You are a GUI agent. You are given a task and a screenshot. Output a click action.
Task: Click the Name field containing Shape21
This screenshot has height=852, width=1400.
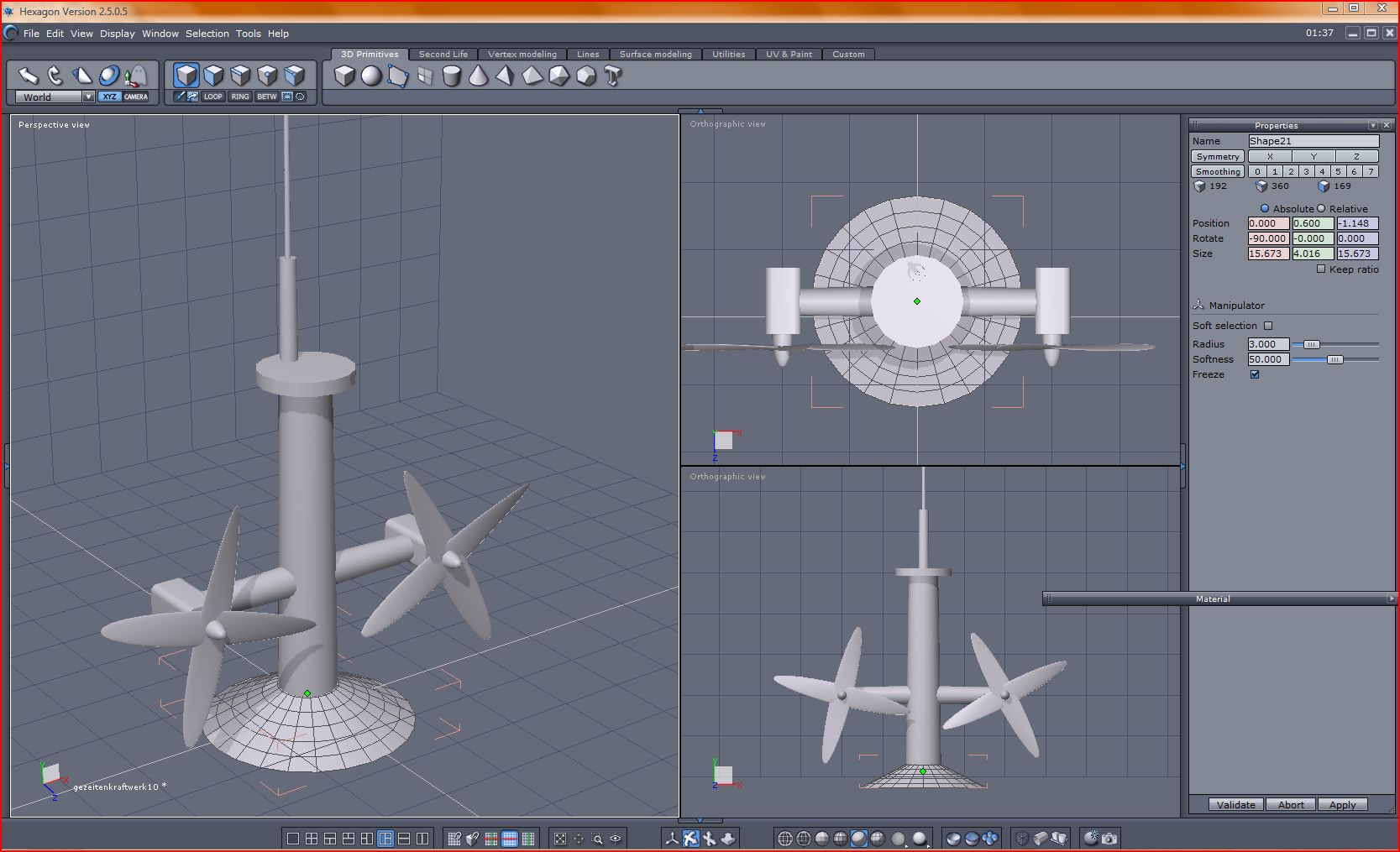click(1313, 141)
